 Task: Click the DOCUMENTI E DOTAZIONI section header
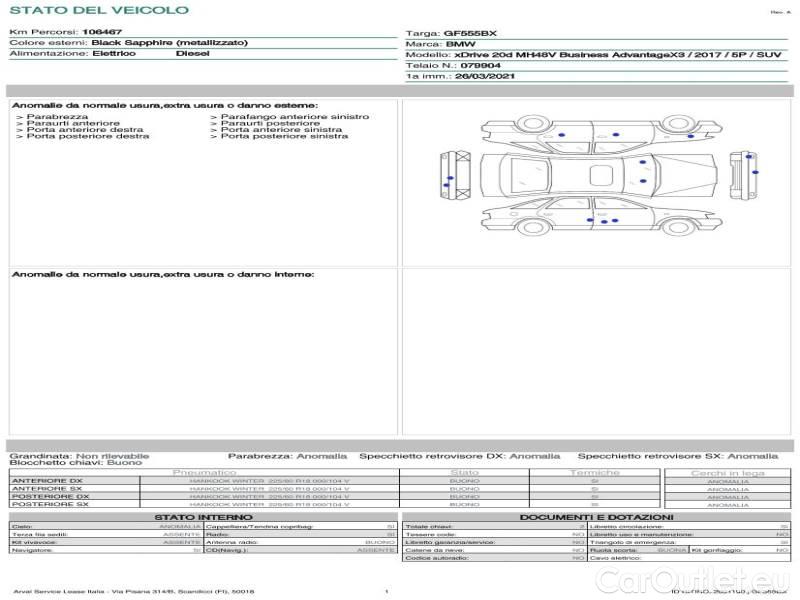point(596,517)
